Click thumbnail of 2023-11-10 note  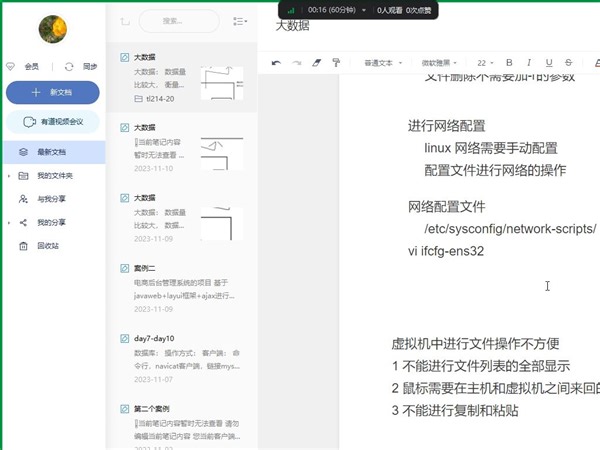pos(222,153)
